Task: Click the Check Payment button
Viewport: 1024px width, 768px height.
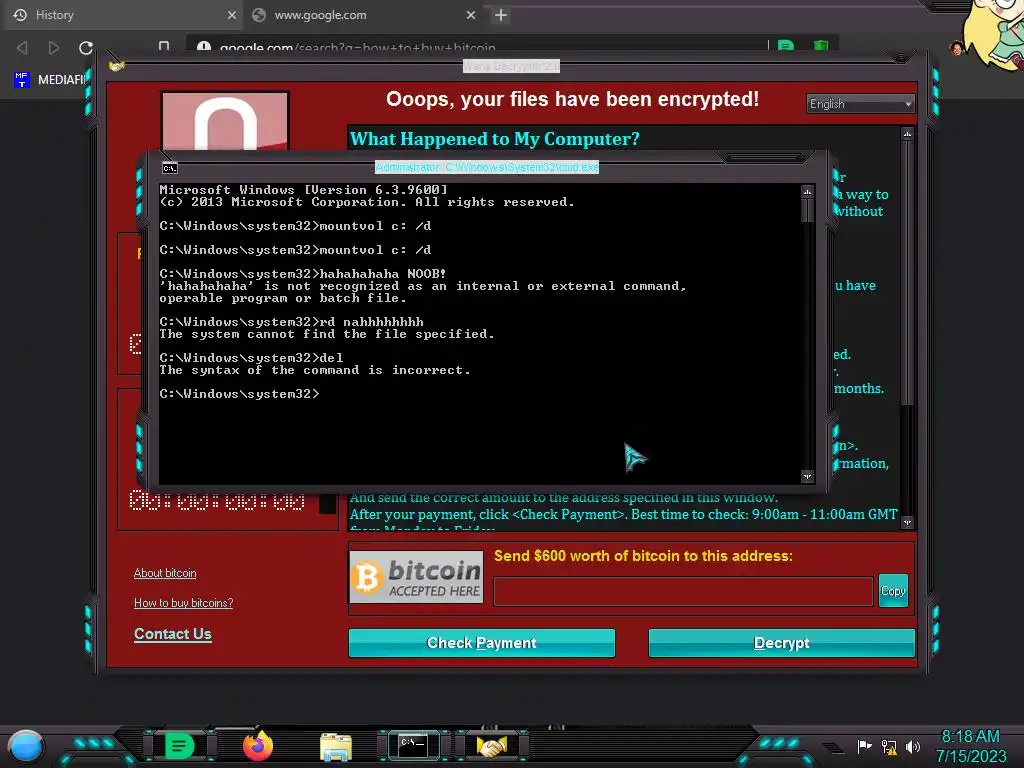Action: 481,643
